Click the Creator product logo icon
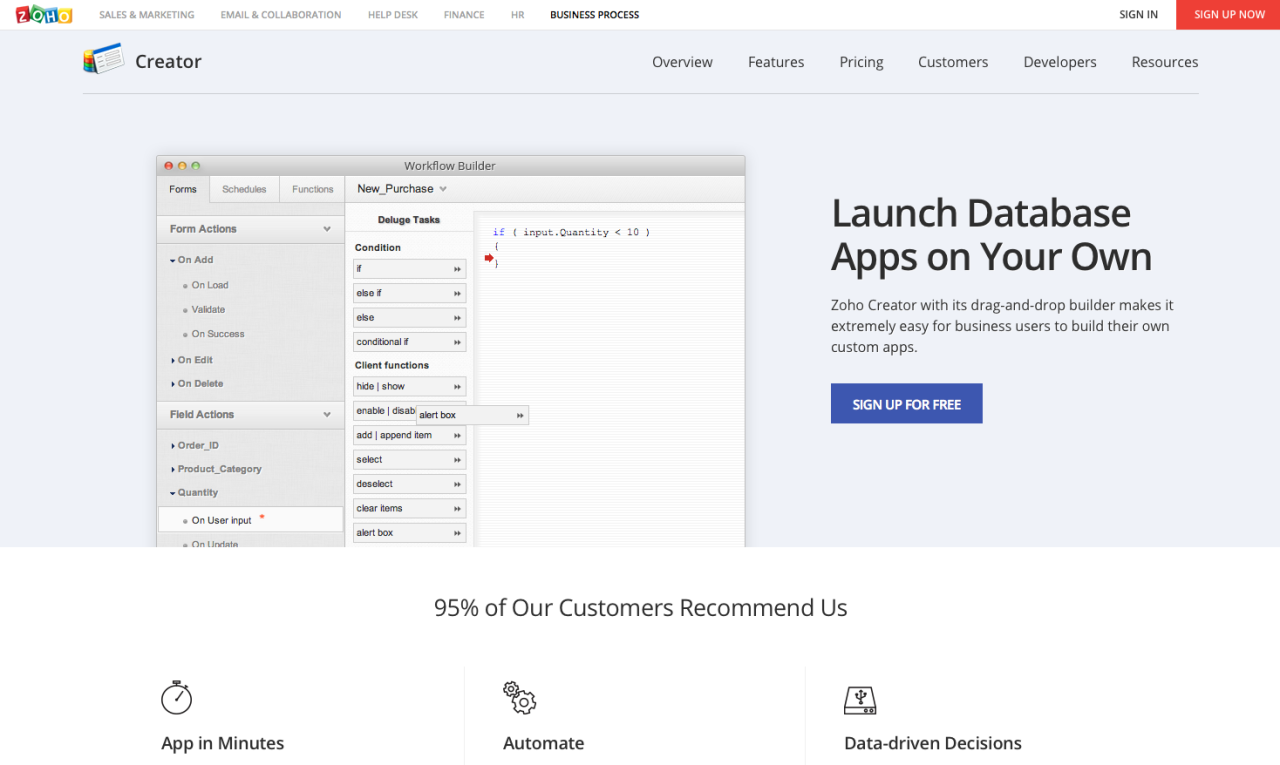This screenshot has width=1280, height=765. 103,59
